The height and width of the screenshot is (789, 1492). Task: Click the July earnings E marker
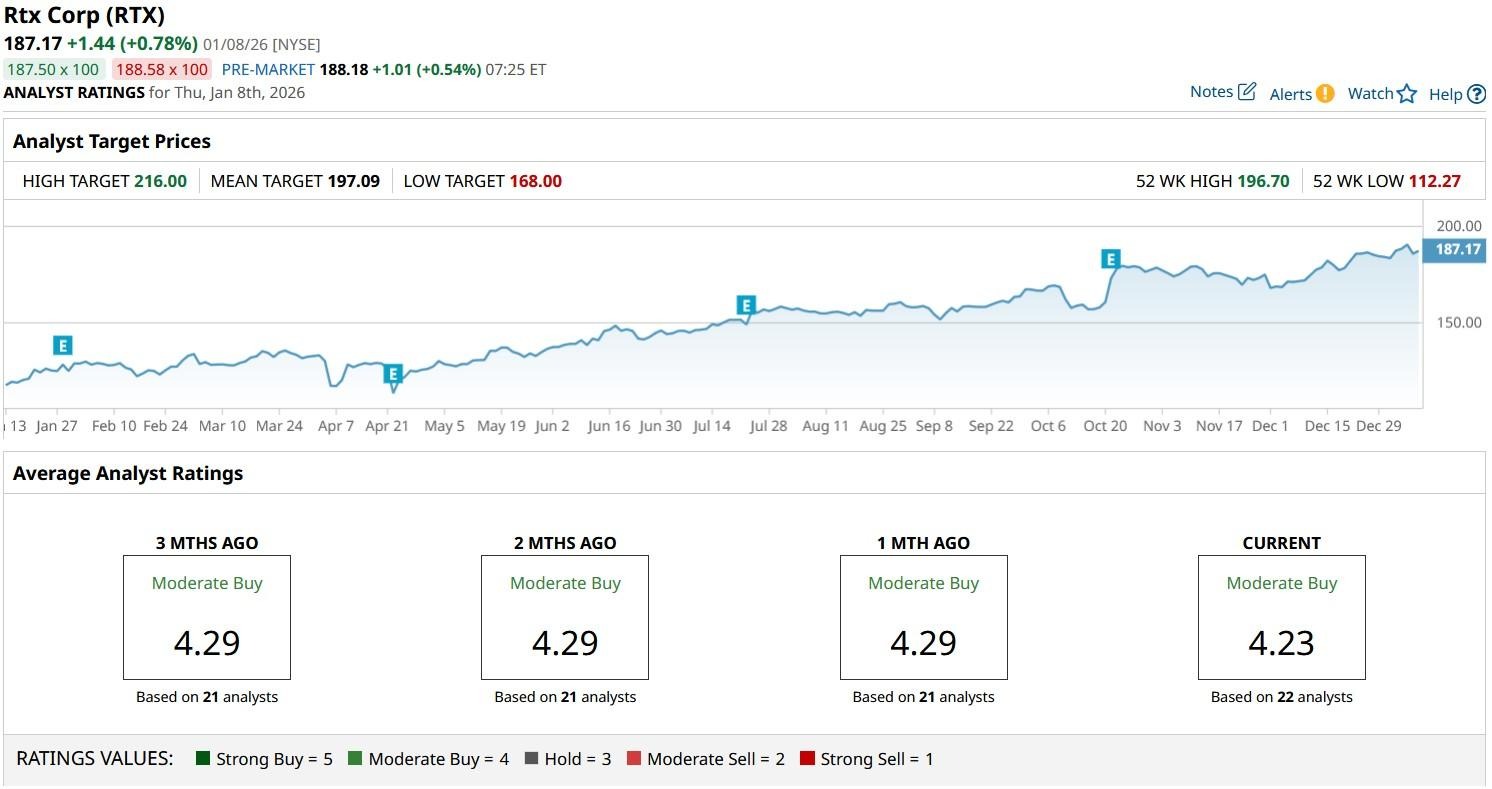point(745,305)
